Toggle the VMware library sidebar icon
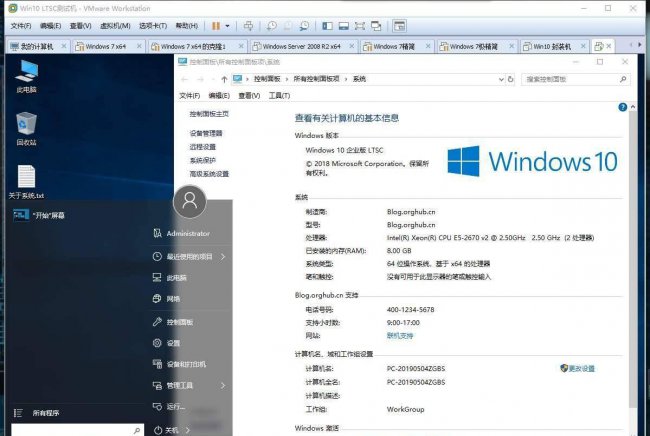Screen dimensions: 650x436 [x=327, y=26]
